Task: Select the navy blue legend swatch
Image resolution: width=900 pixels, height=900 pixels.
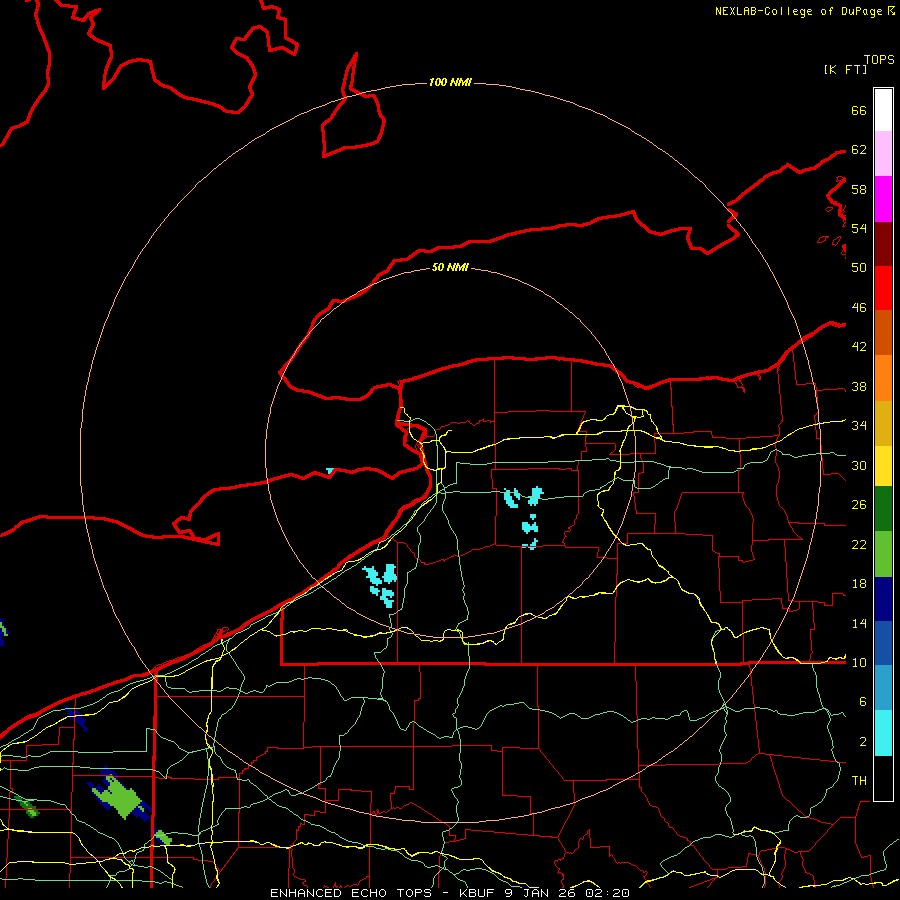Action: point(883,599)
